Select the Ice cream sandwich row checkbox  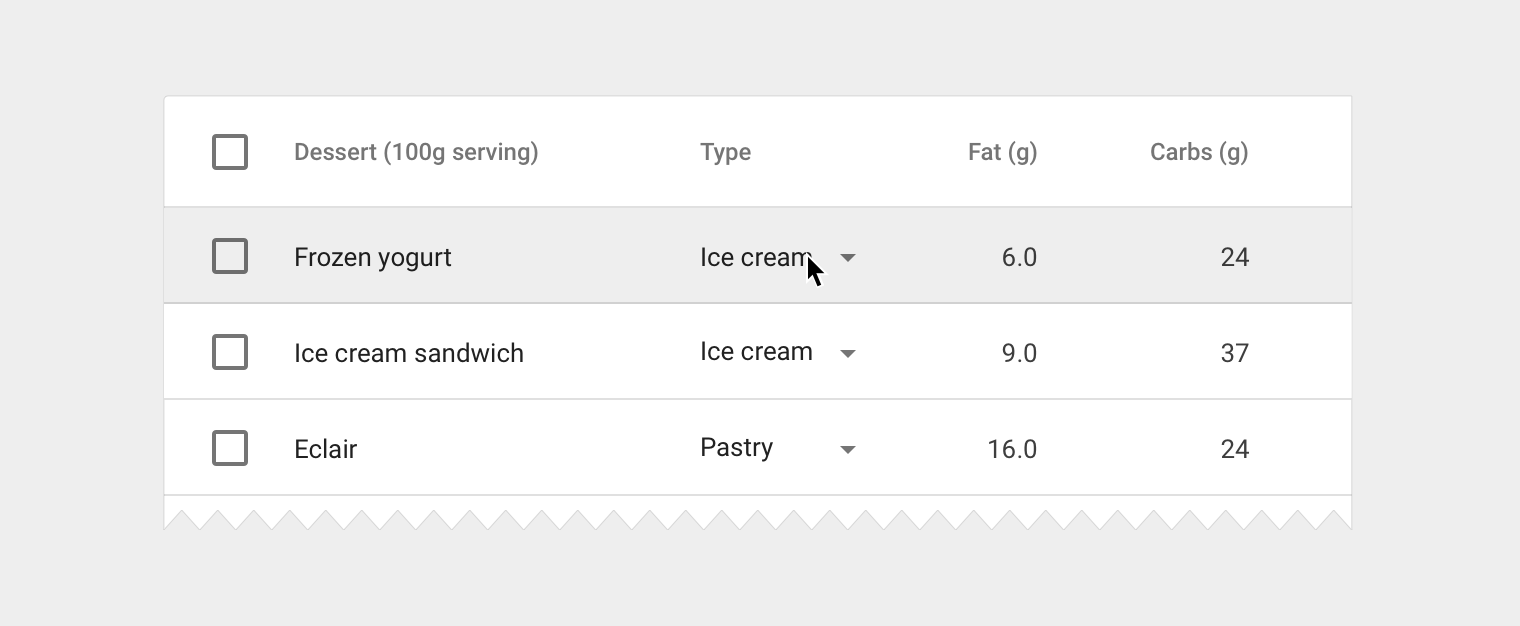pos(230,352)
